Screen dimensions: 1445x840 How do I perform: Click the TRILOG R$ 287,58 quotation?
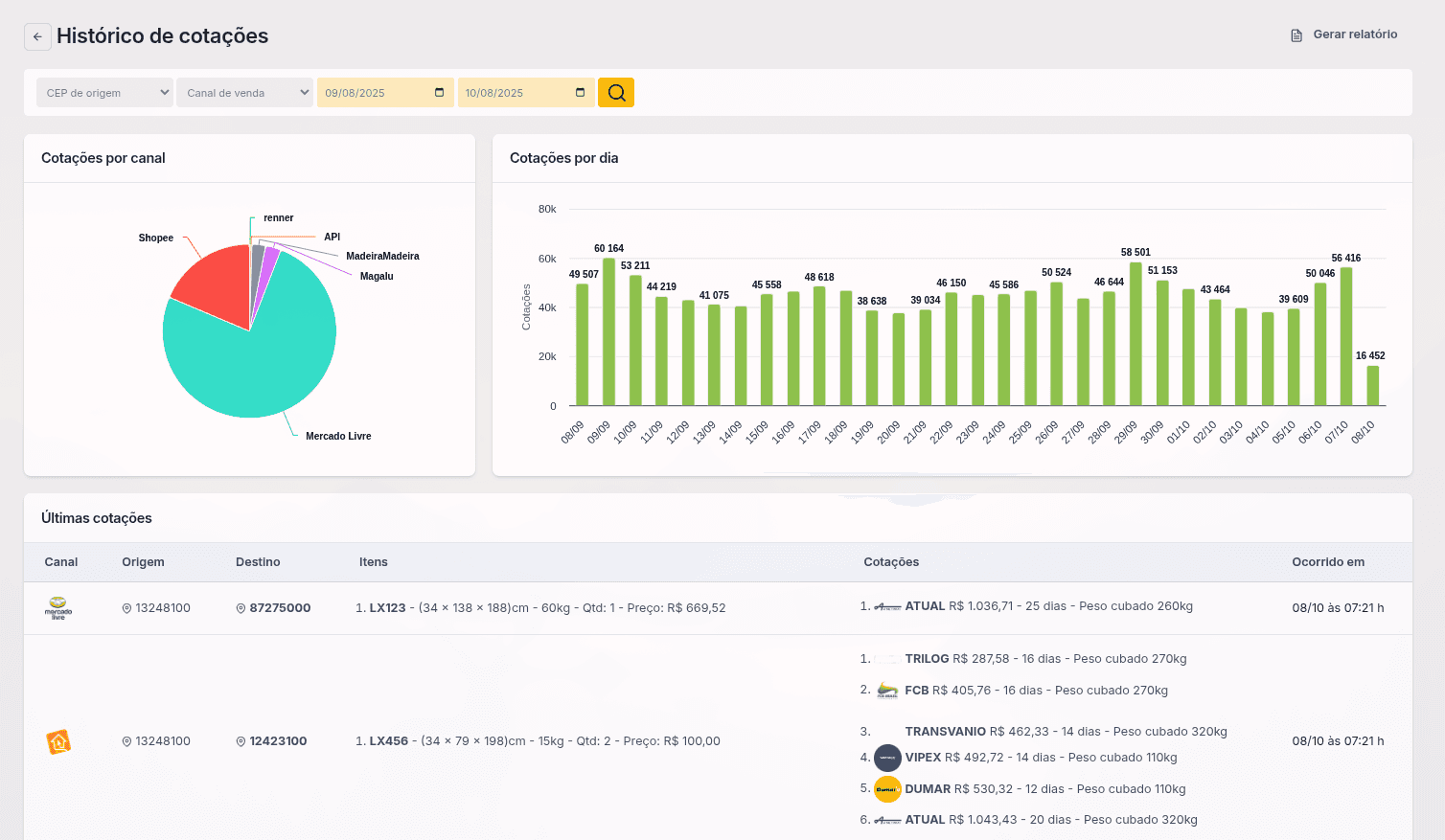click(x=1045, y=659)
